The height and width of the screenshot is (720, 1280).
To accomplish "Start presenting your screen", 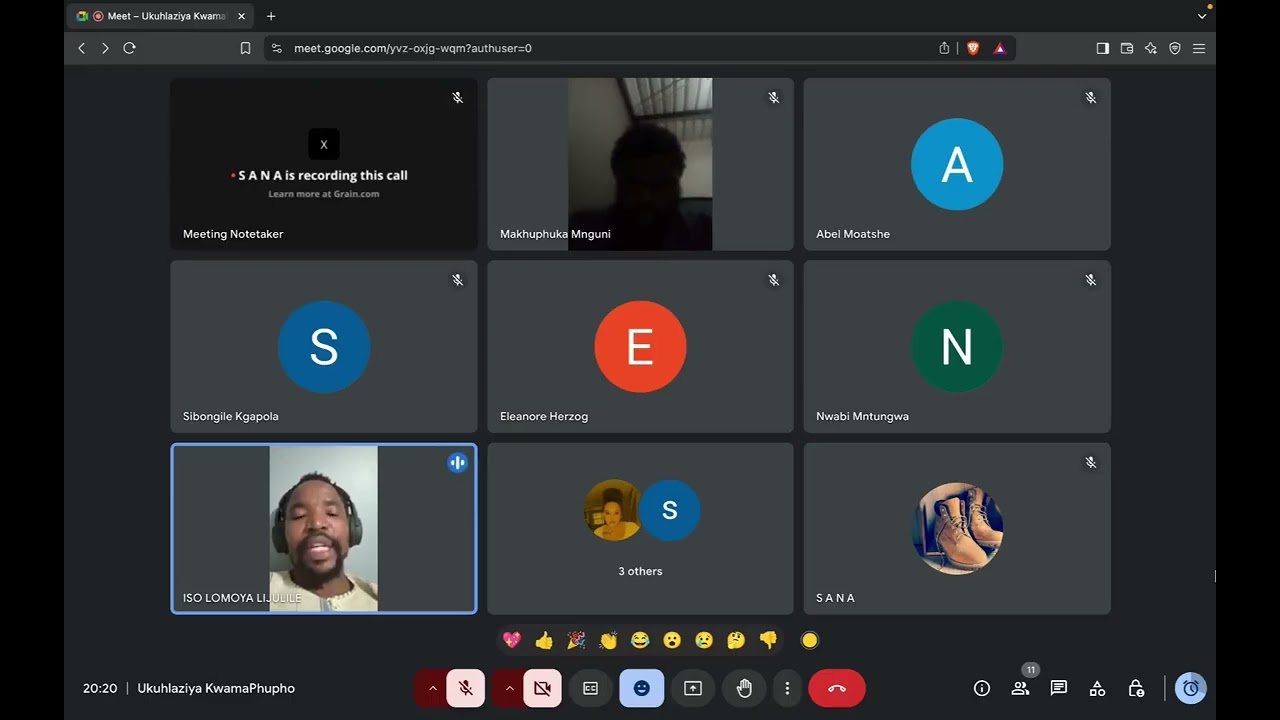I will click(693, 688).
